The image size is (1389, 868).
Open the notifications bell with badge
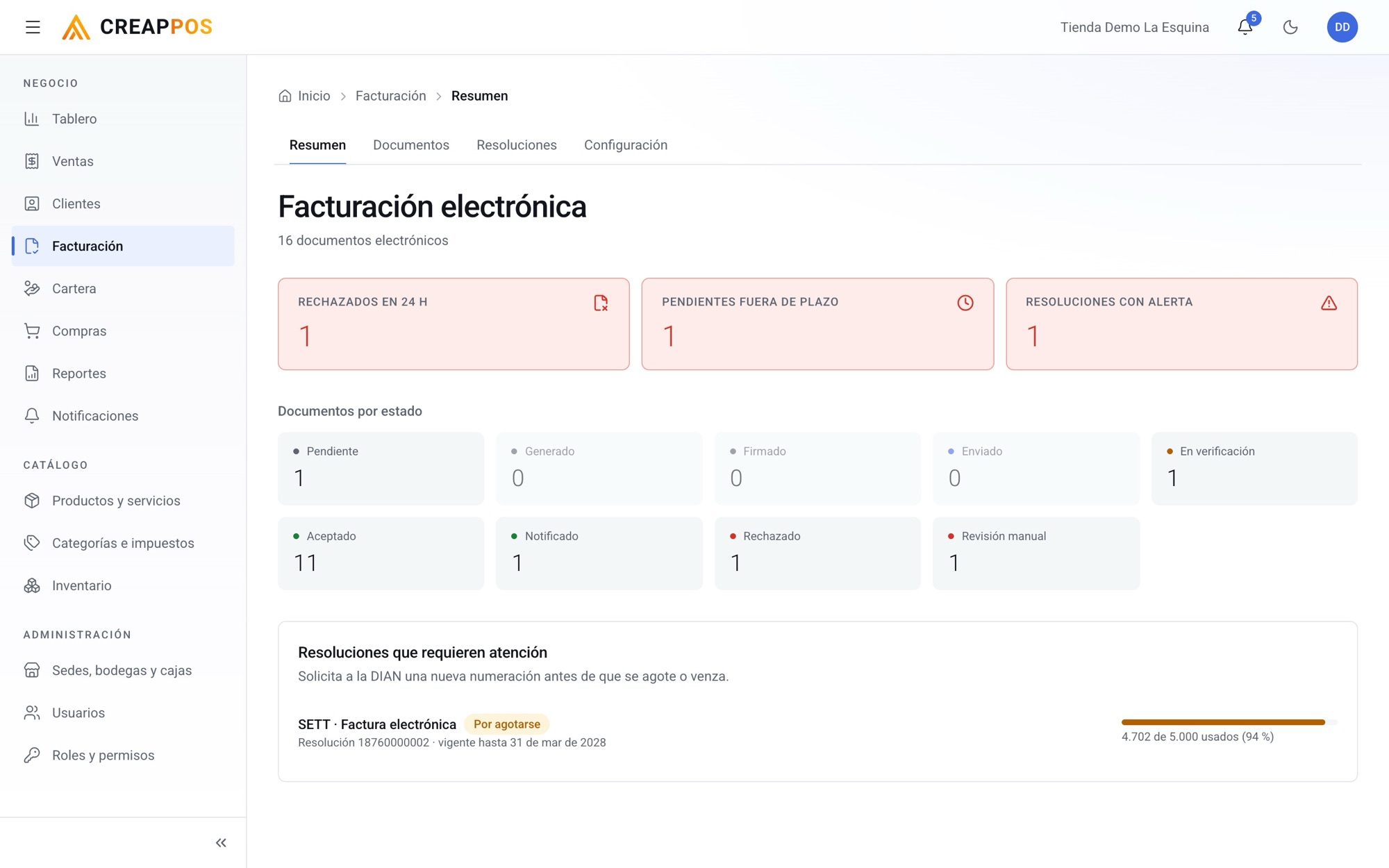(x=1246, y=26)
